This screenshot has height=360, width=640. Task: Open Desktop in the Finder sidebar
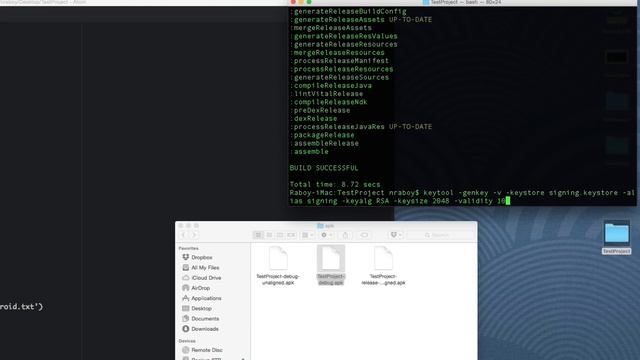[x=201, y=309]
